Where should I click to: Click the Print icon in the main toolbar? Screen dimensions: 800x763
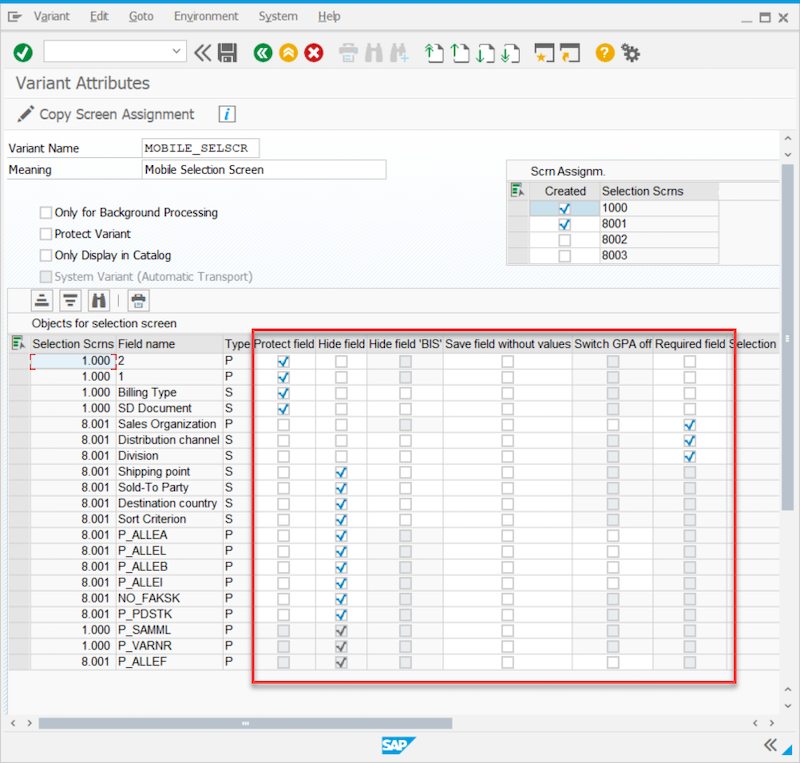[348, 53]
